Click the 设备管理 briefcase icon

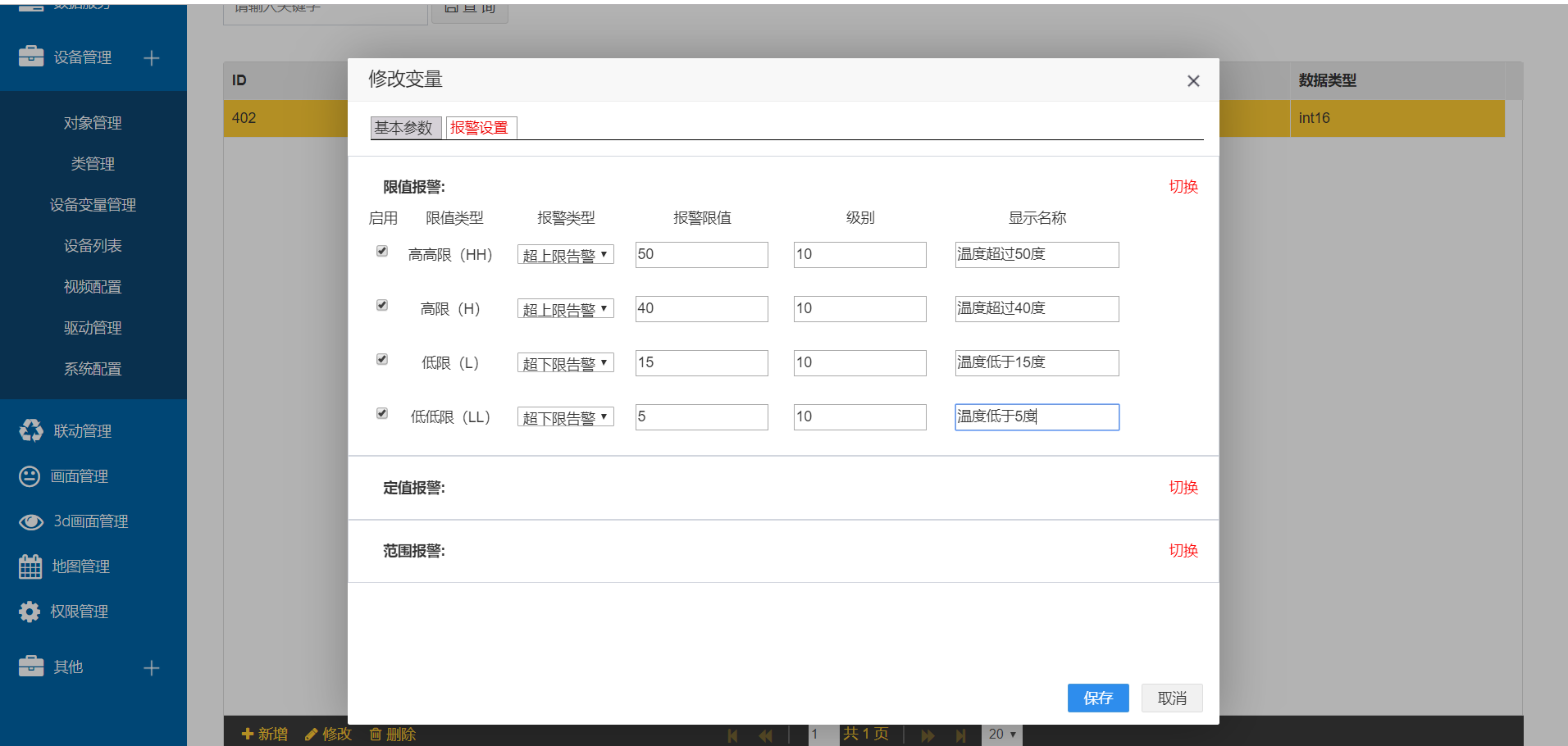[x=31, y=57]
